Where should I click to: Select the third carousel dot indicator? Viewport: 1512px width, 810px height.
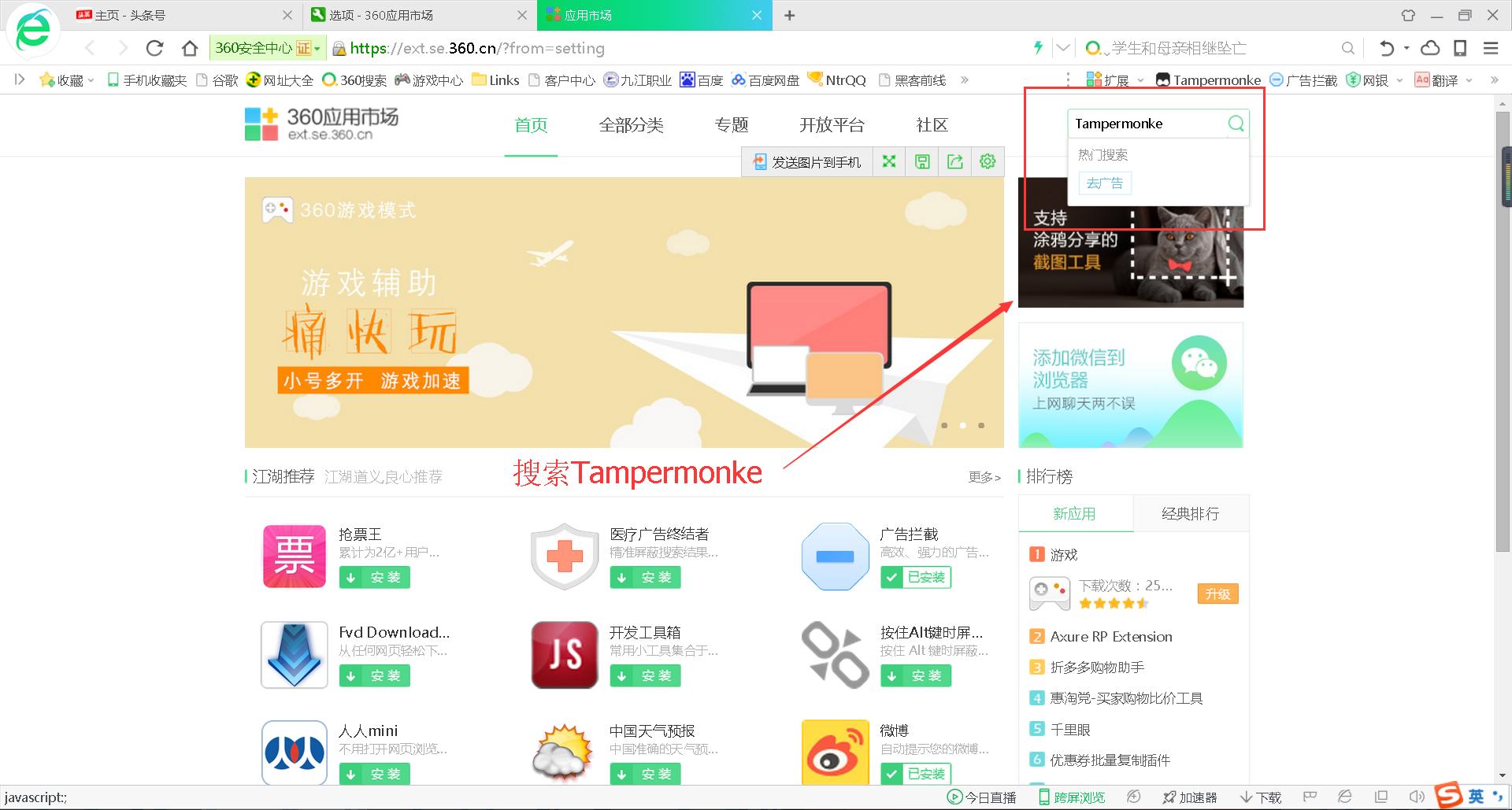[x=980, y=425]
